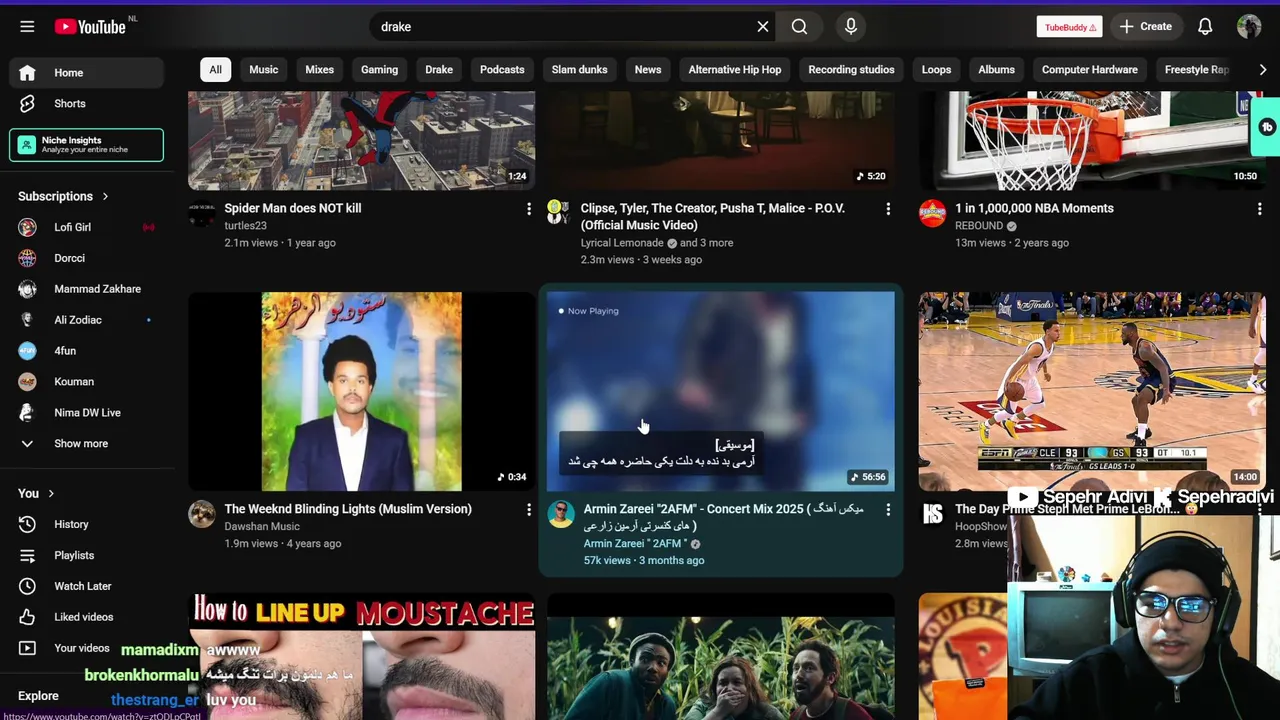Select the All filter chip
Screen dimensions: 1280x720
(x=215, y=69)
